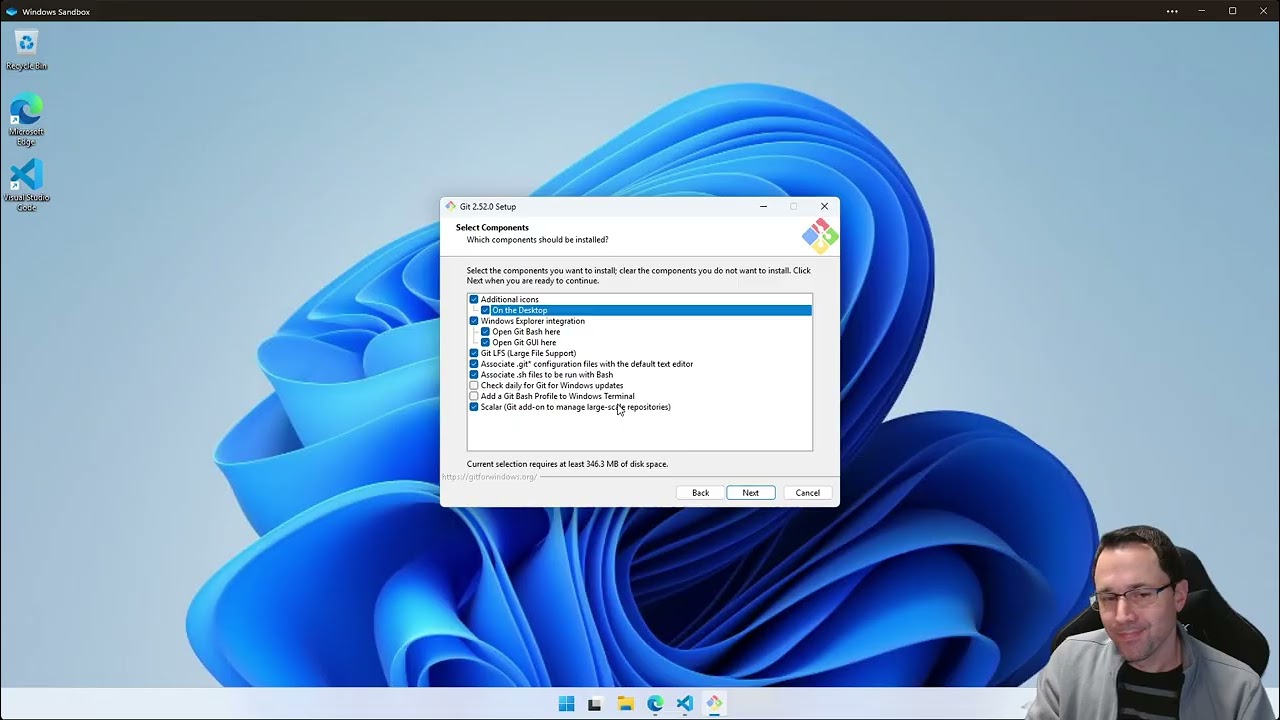Disable Git LFS (Large File Support)
Image resolution: width=1280 pixels, height=720 pixels.
tap(474, 353)
